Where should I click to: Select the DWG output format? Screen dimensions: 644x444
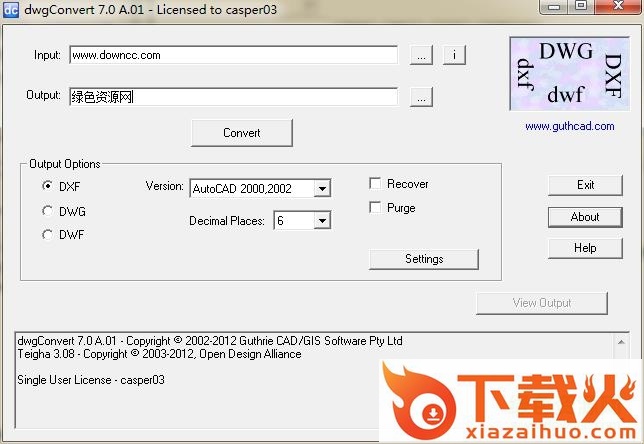(48, 211)
